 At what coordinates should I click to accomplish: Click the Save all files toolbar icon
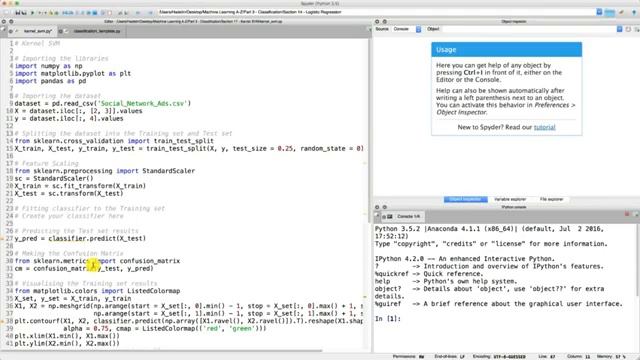(x=24, y=13)
